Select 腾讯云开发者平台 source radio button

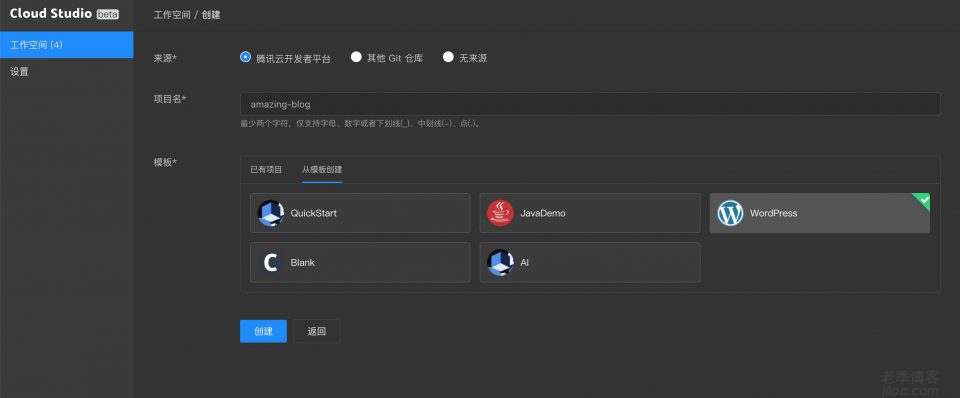coord(246,57)
